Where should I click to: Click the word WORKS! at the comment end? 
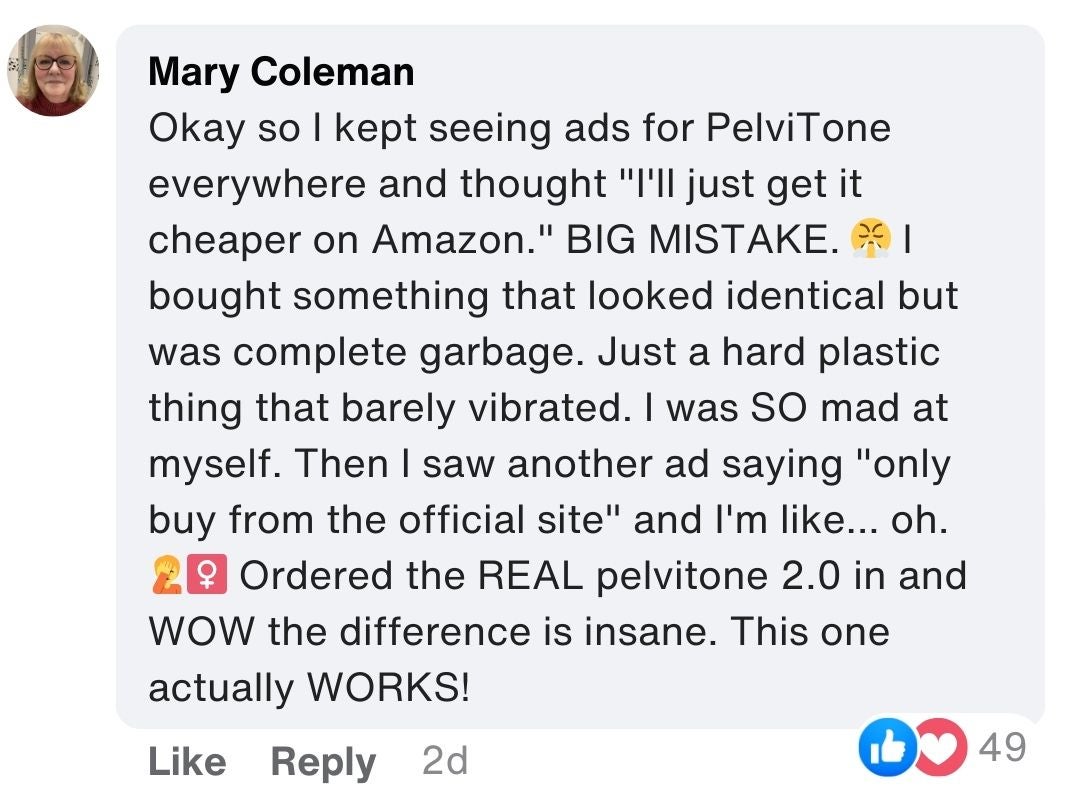pyautogui.click(x=388, y=687)
